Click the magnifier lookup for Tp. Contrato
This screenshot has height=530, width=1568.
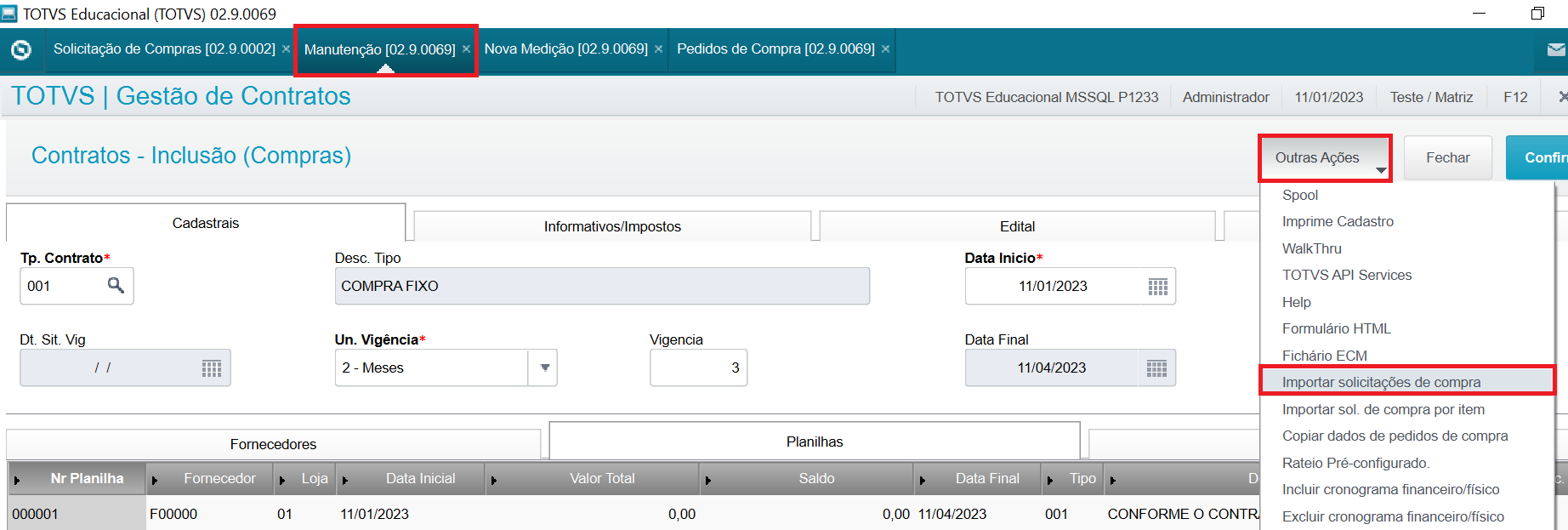(x=116, y=286)
